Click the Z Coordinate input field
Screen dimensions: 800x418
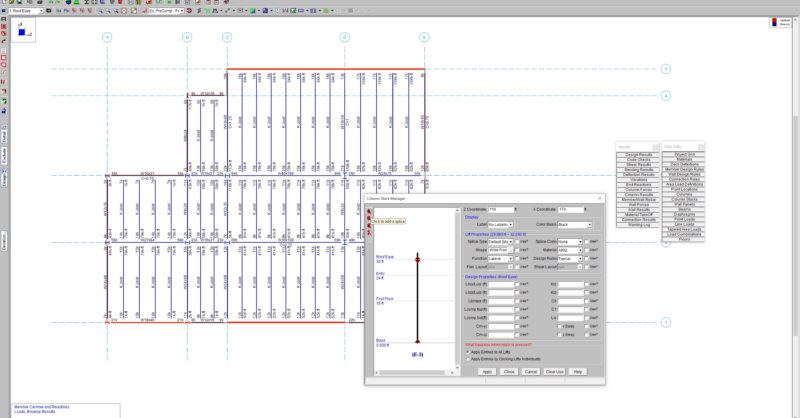[501, 208]
